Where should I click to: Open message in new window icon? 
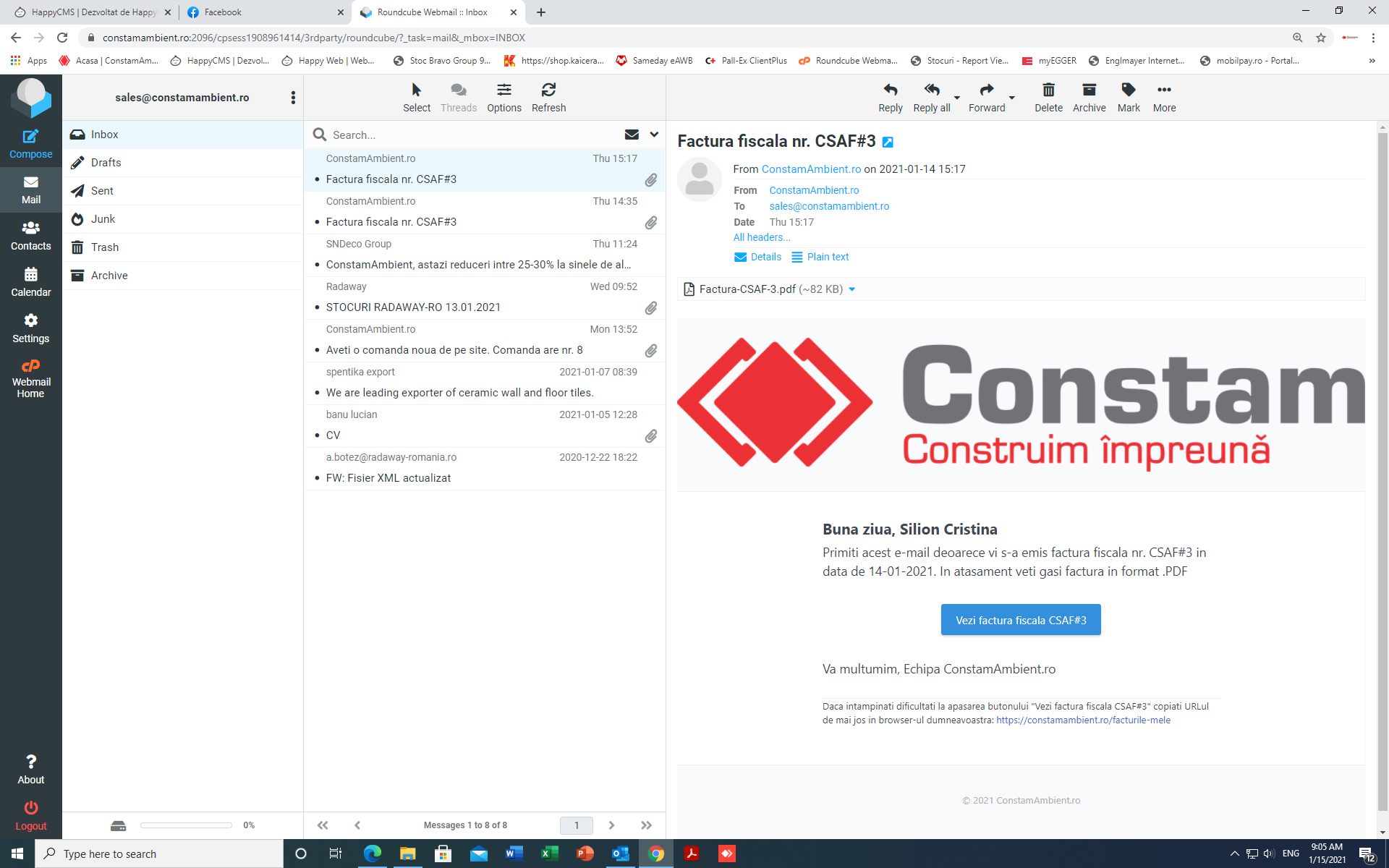click(x=888, y=142)
